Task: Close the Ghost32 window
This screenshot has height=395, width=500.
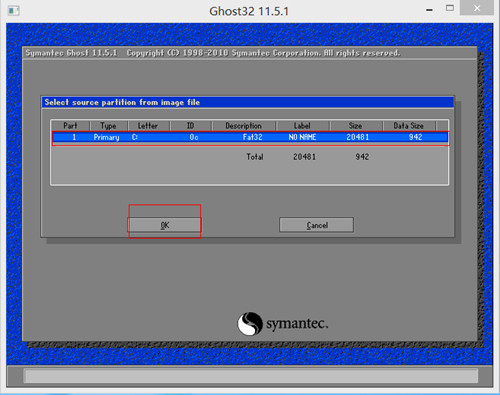Action: (x=477, y=8)
